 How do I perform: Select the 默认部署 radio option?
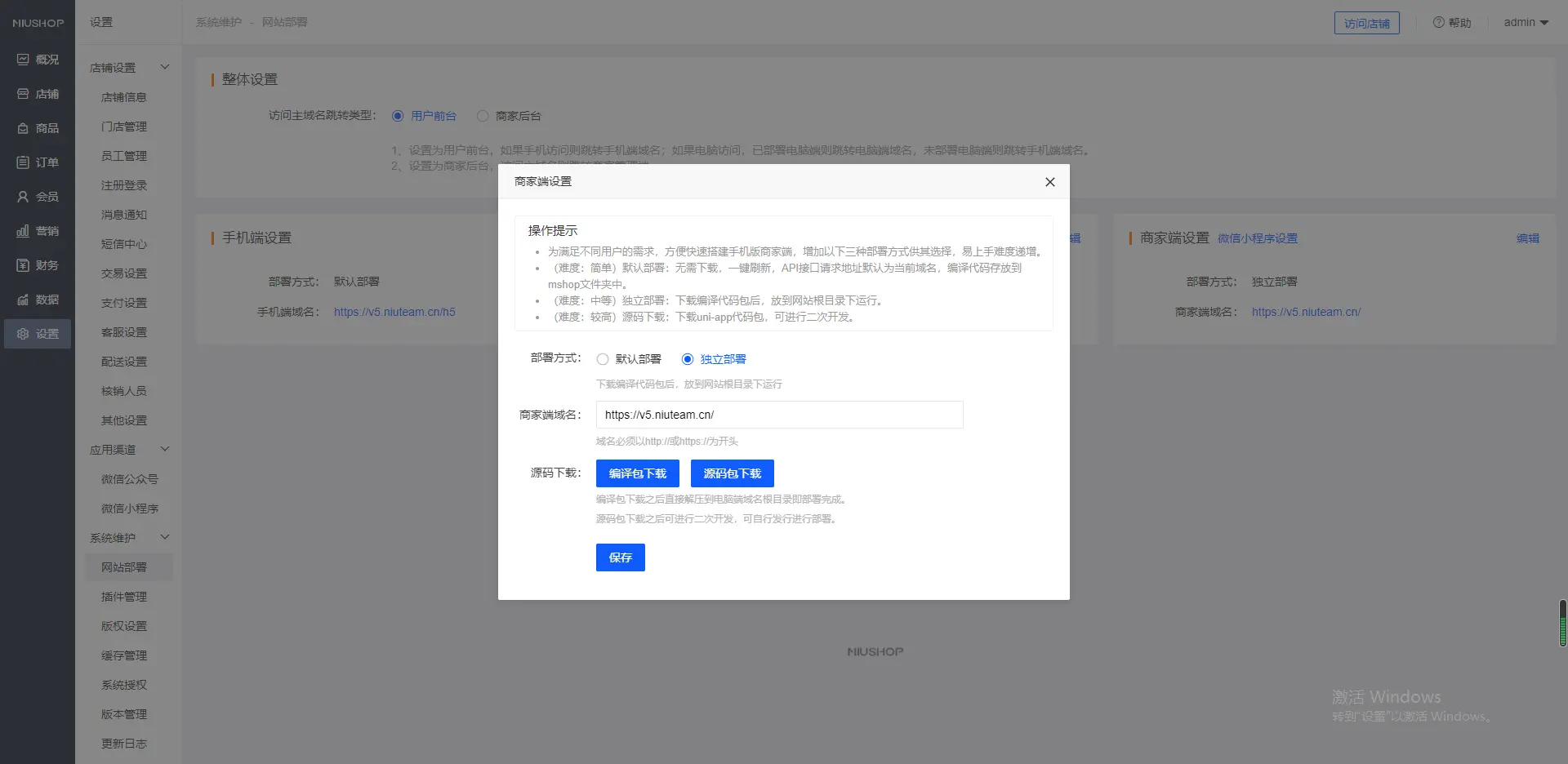click(x=603, y=359)
